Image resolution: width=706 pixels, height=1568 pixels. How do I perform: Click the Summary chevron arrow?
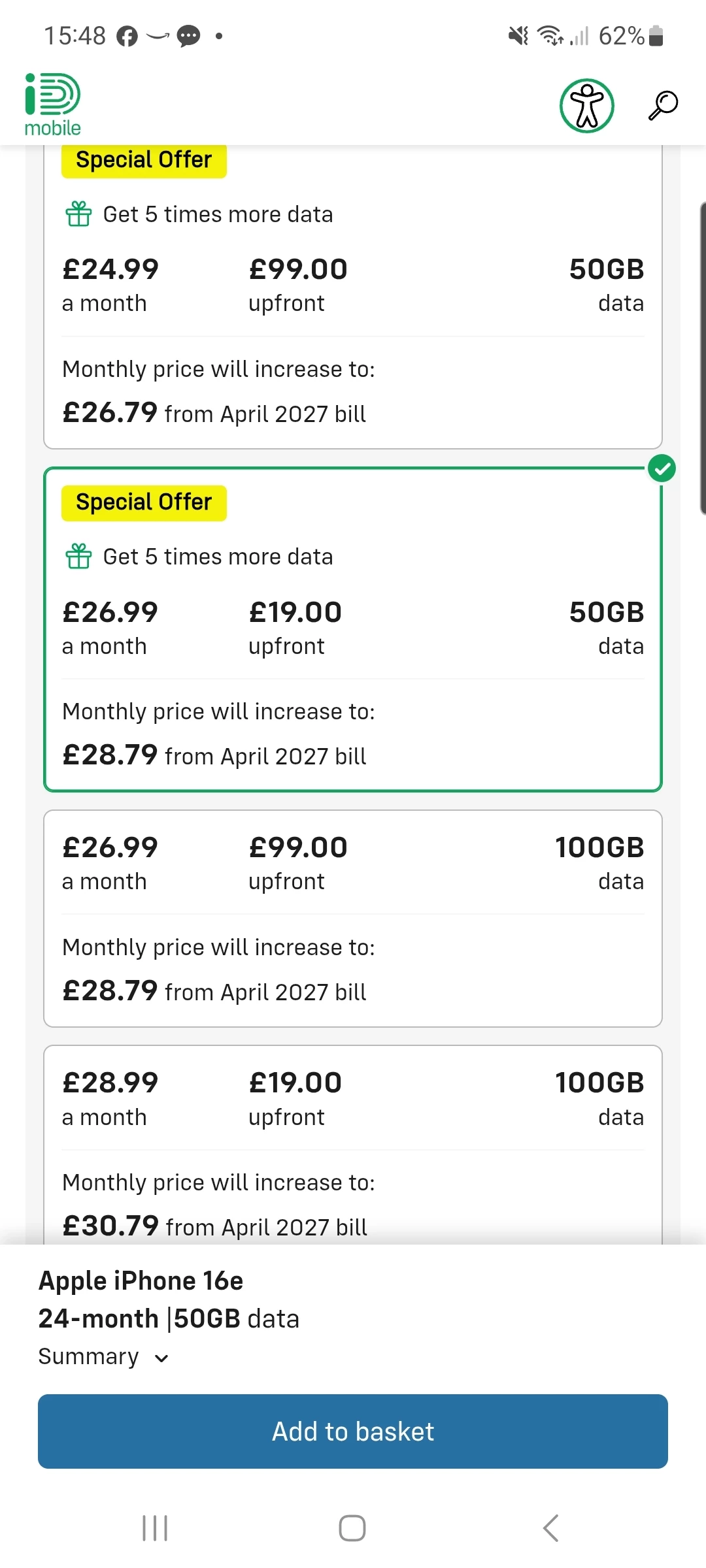(x=161, y=1358)
